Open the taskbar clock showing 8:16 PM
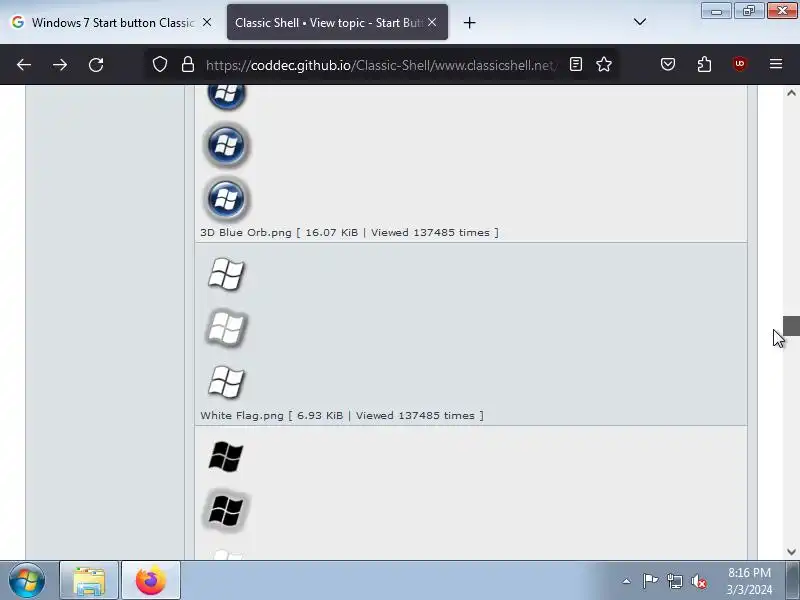 pos(749,581)
